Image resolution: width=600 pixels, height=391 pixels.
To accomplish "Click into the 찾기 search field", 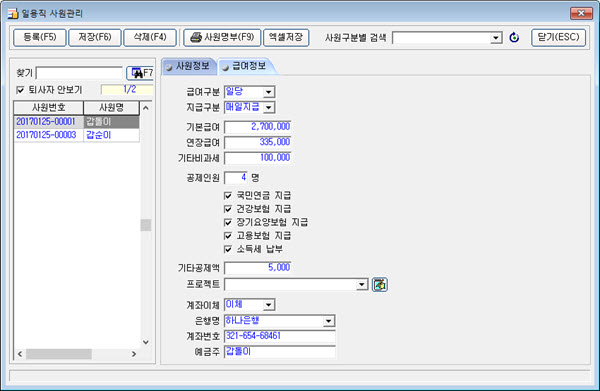I will 79,73.
